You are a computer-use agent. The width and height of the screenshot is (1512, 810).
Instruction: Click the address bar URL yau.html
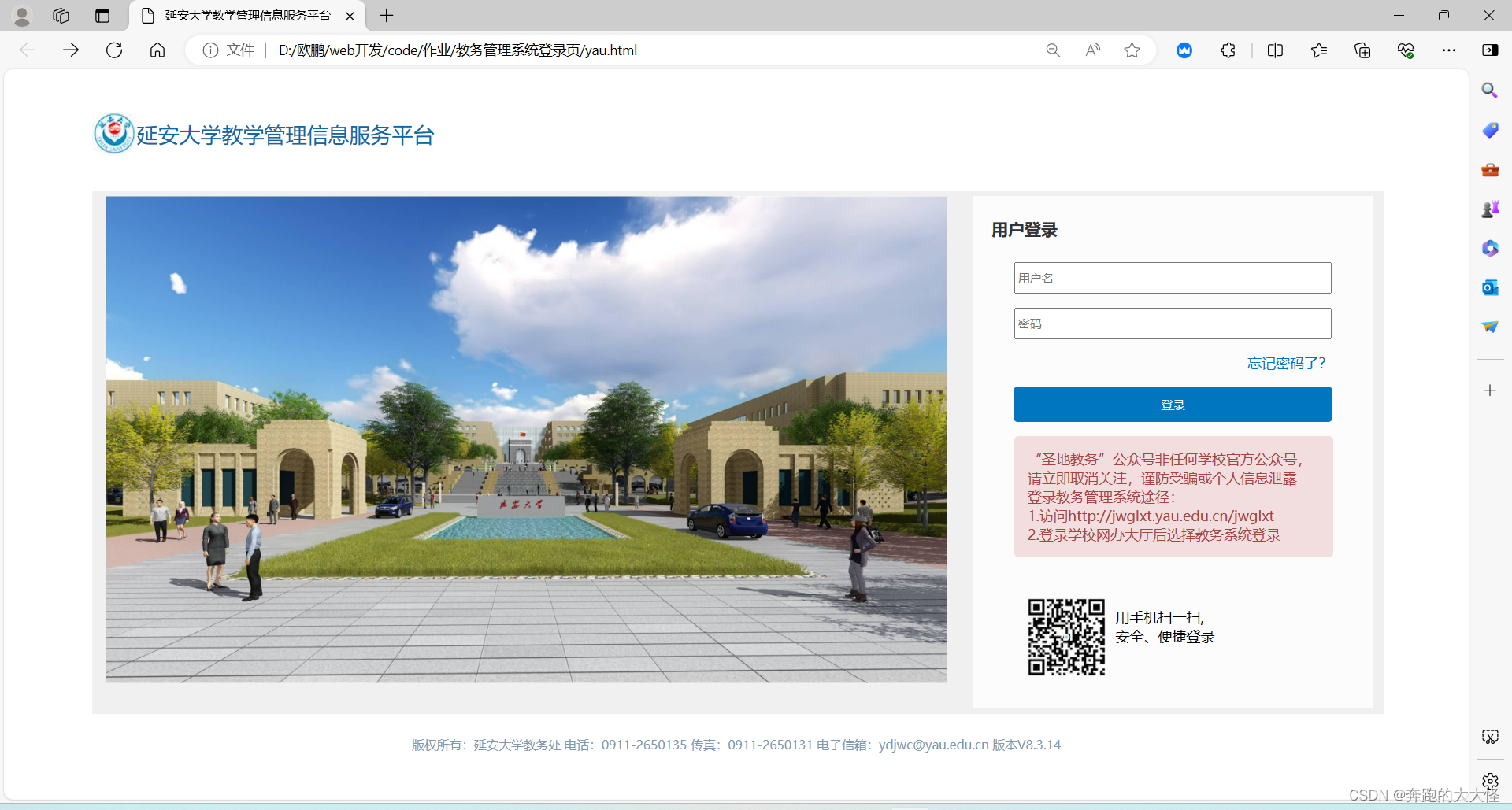pyautogui.click(x=458, y=50)
